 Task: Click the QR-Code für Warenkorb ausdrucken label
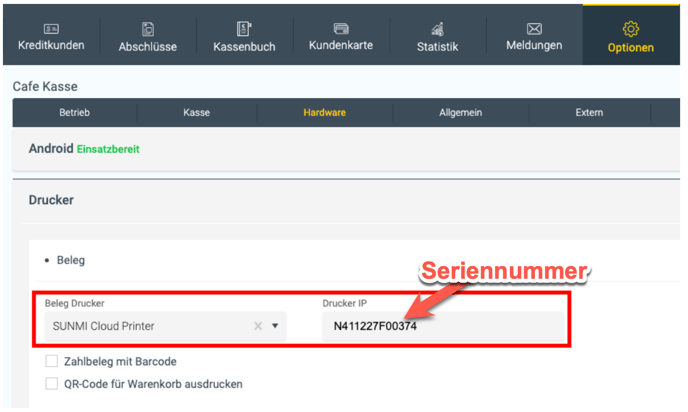pyautogui.click(x=154, y=384)
